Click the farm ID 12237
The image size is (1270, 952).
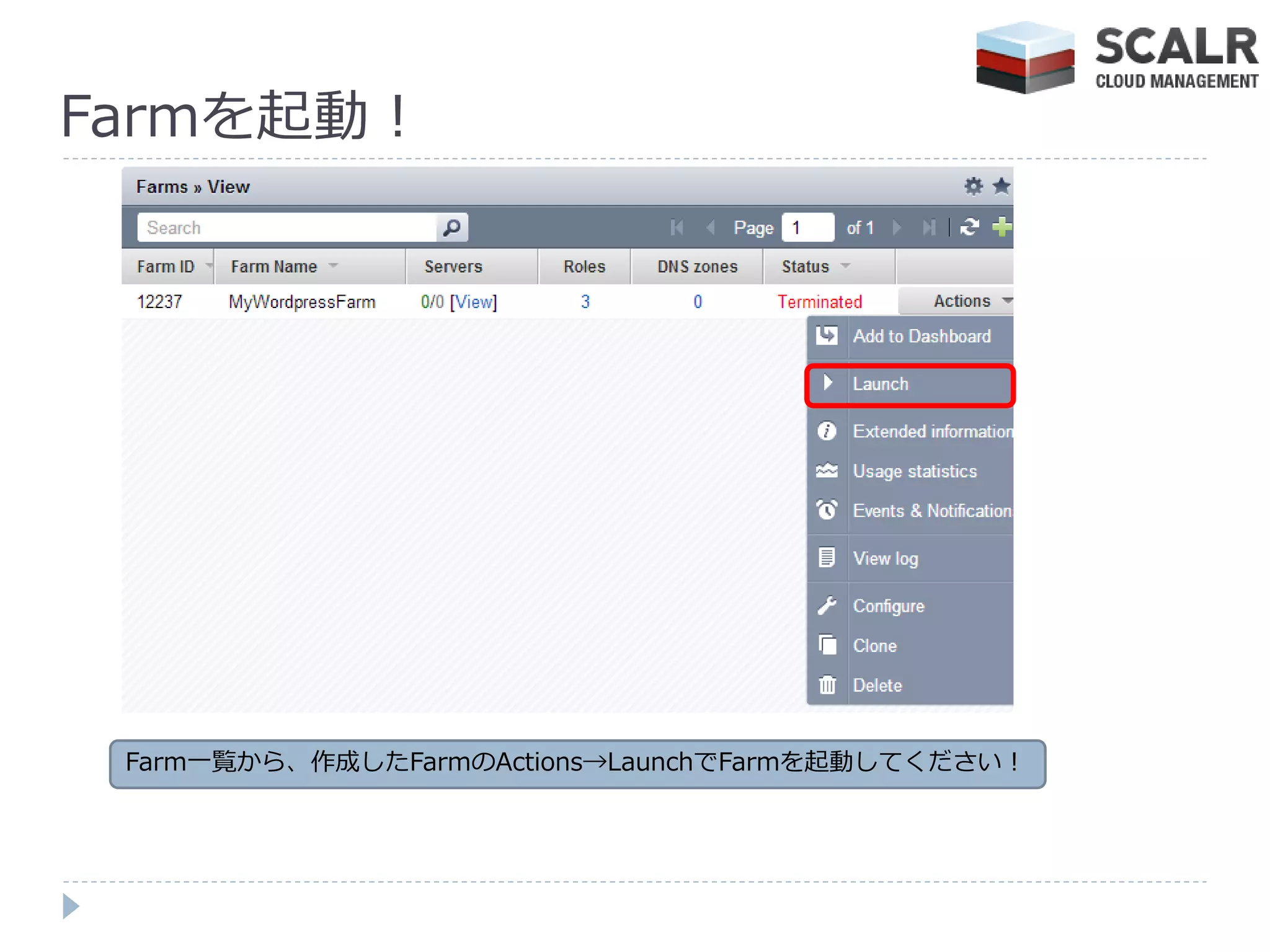point(159,302)
